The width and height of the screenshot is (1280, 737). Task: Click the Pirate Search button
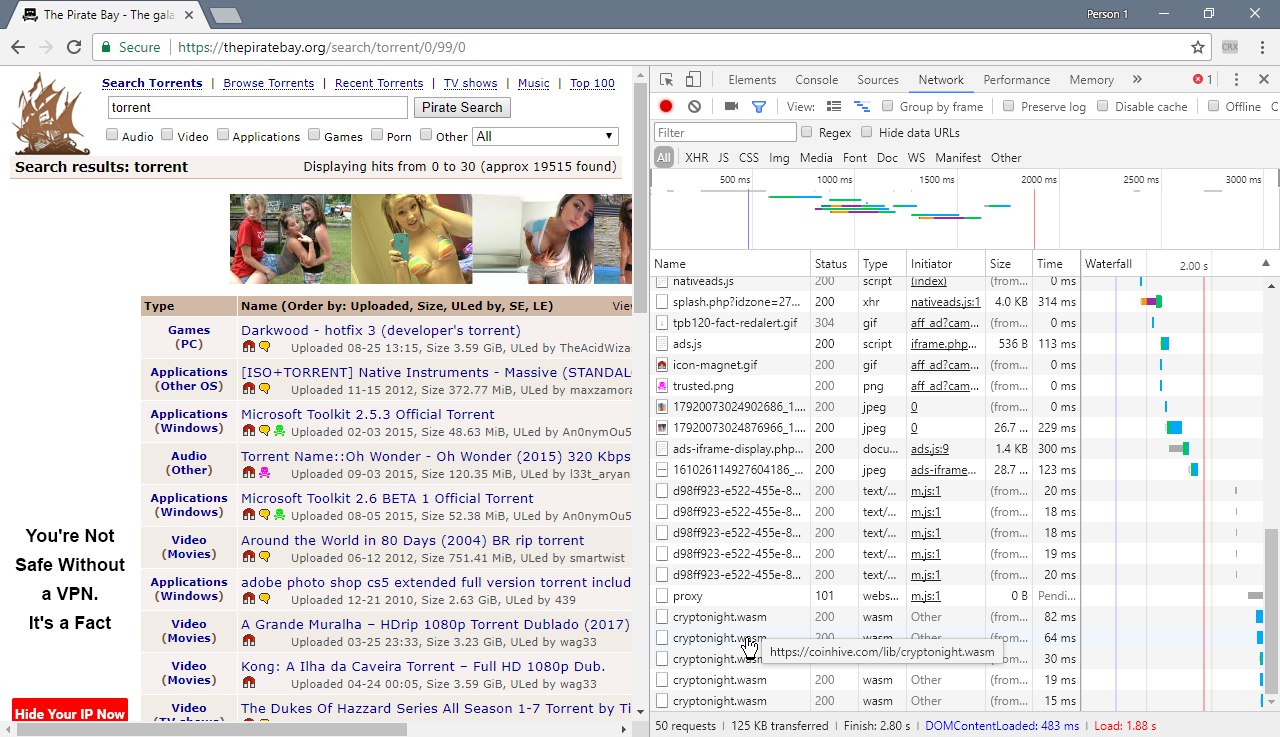(462, 107)
